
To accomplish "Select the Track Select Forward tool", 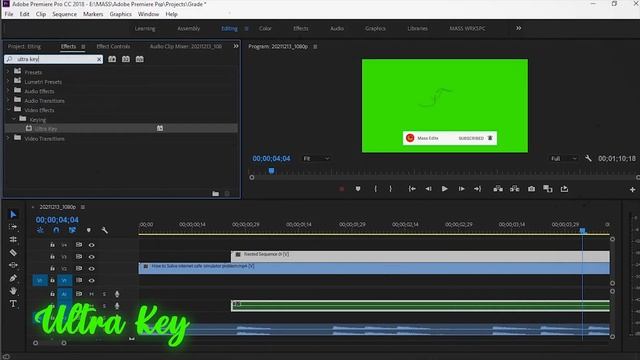I will (x=13, y=227).
